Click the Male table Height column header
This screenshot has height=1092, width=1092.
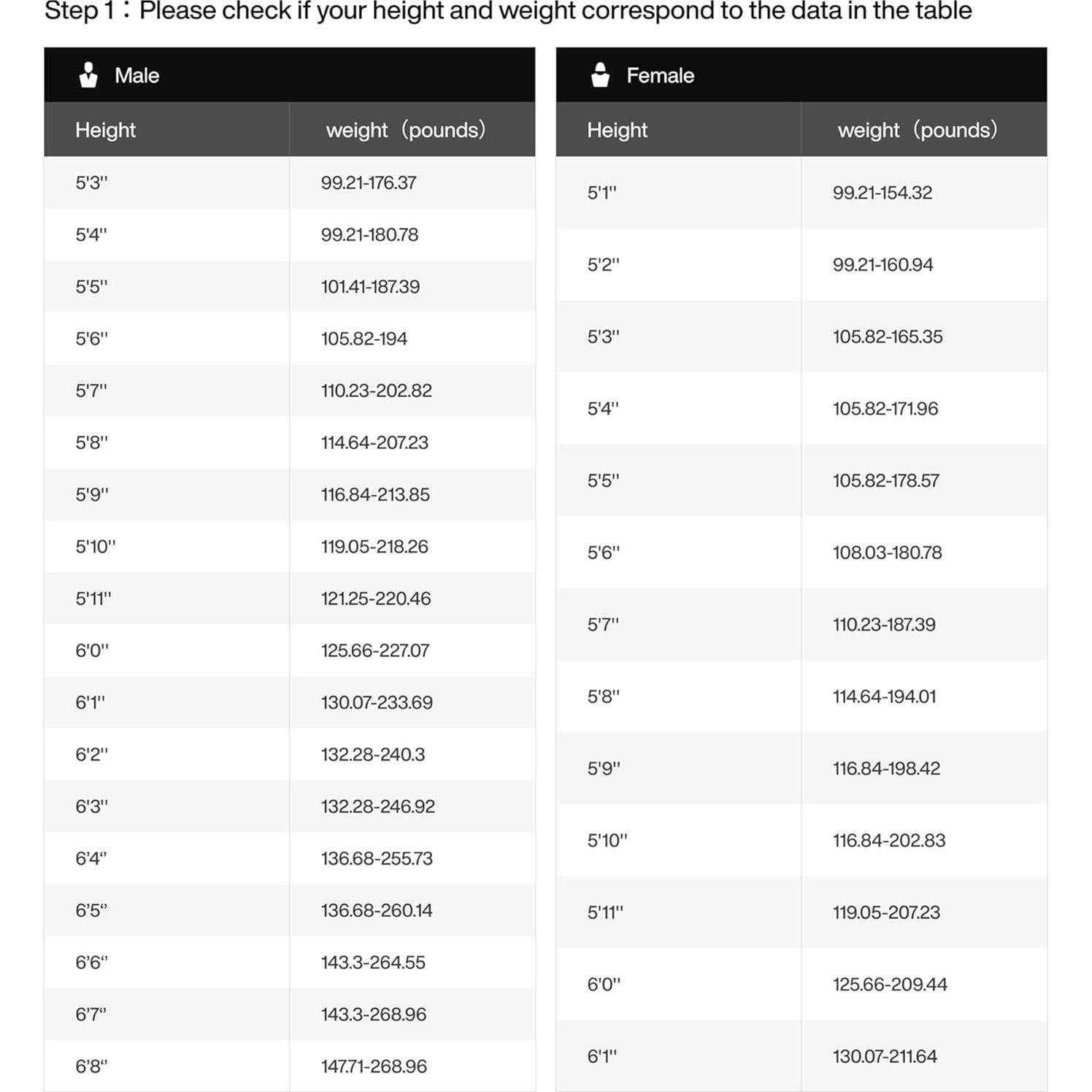105,130
